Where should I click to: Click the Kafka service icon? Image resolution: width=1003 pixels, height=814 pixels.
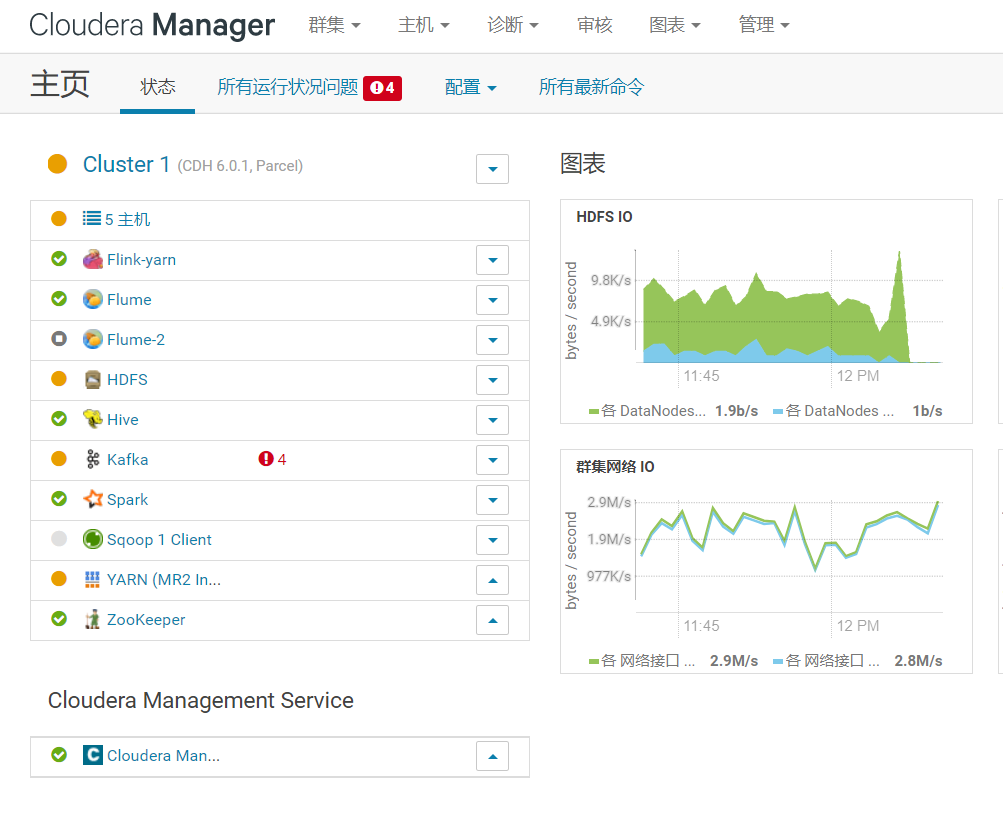pos(93,459)
